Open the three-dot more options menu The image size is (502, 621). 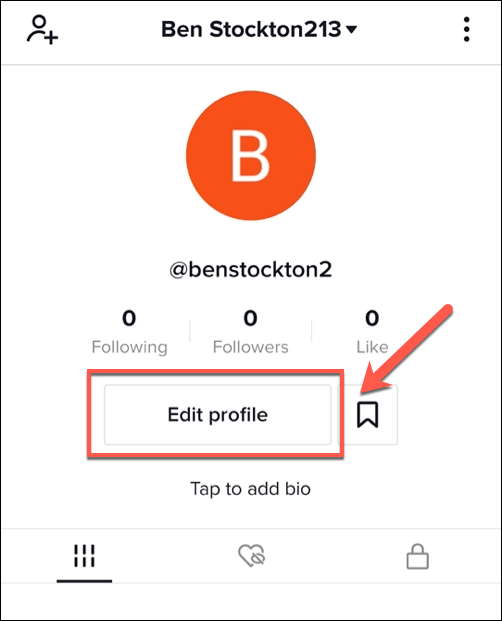tap(466, 29)
